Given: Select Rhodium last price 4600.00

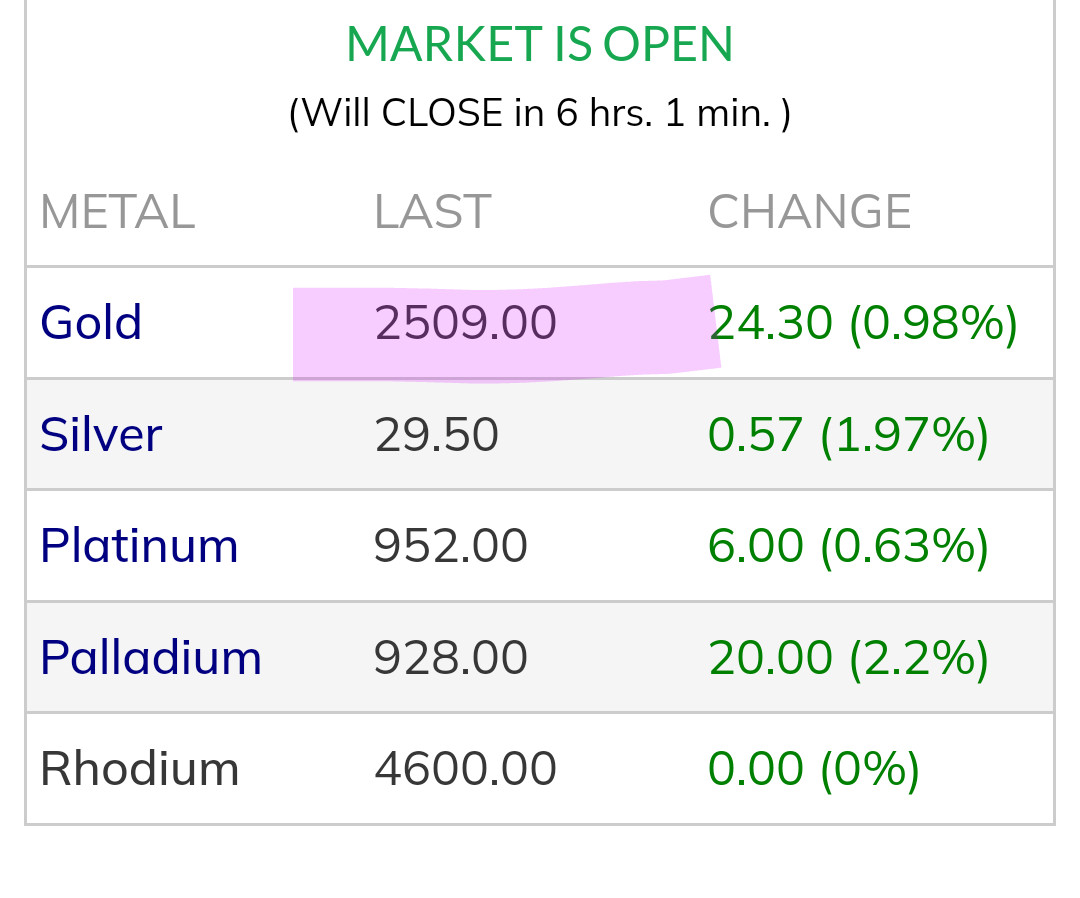Looking at the screenshot, I should (x=465, y=769).
